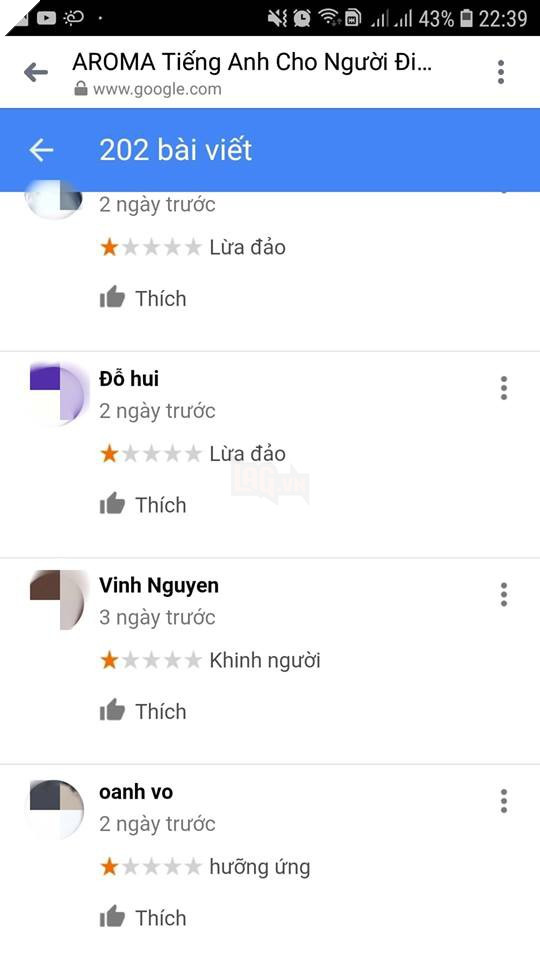The height and width of the screenshot is (960, 540).
Task: Open options menu for Vinh Nguyen's review
Action: (503, 594)
